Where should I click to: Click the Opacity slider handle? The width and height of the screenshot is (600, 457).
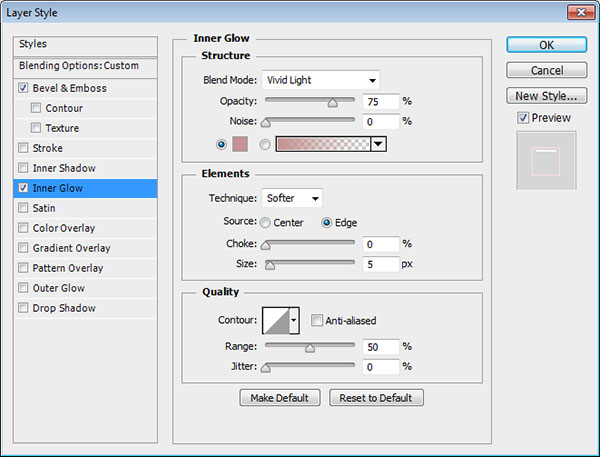pyautogui.click(x=334, y=102)
